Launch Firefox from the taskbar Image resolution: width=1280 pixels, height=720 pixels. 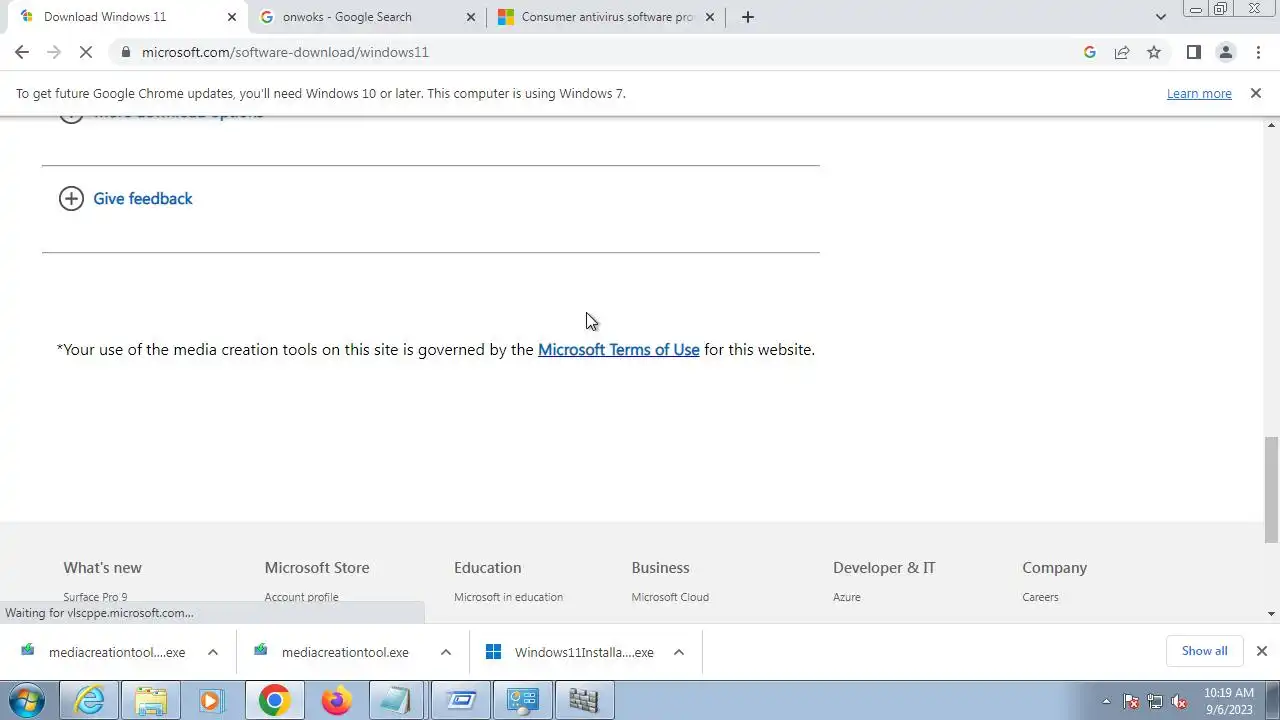point(336,700)
